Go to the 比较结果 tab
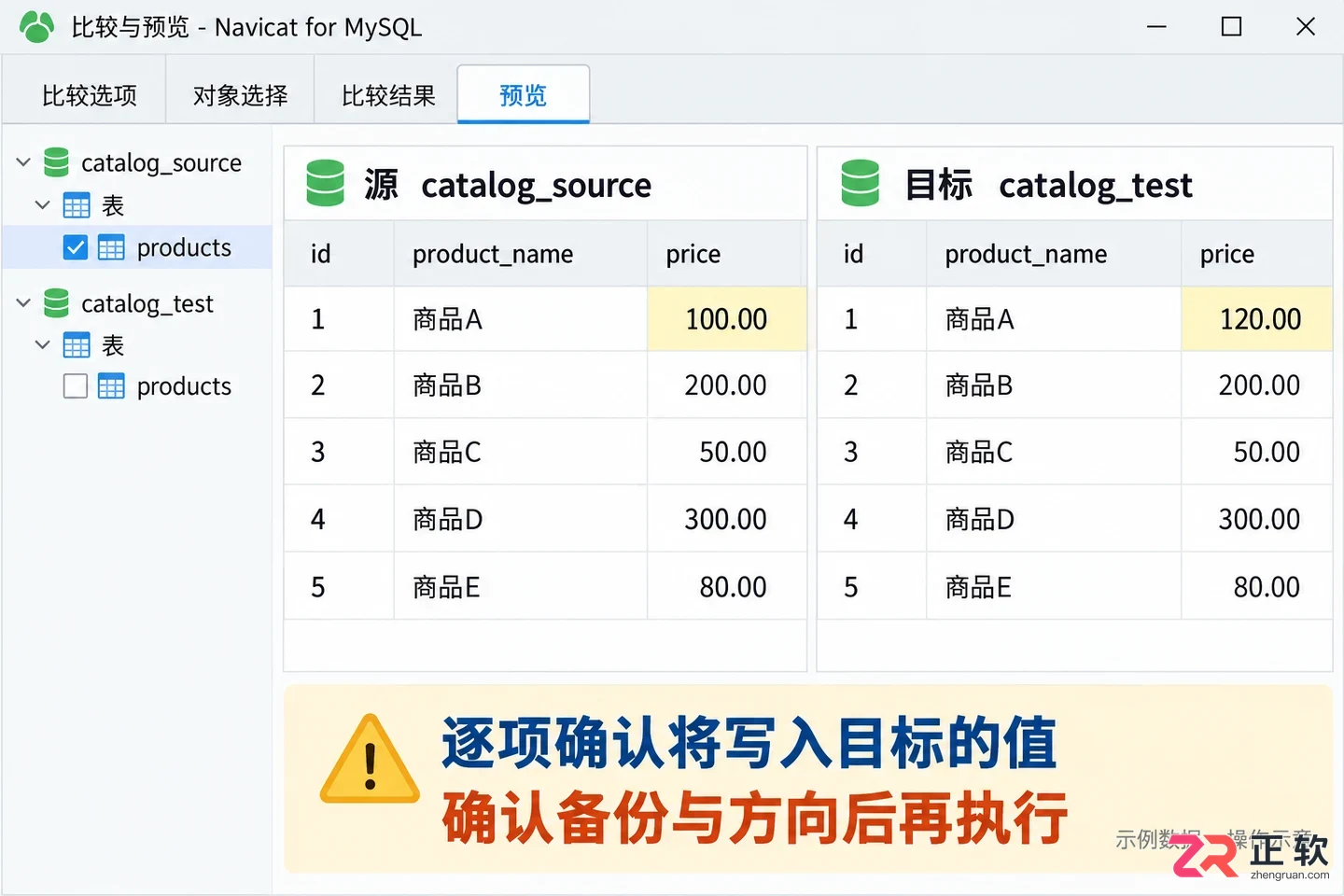 coord(388,95)
